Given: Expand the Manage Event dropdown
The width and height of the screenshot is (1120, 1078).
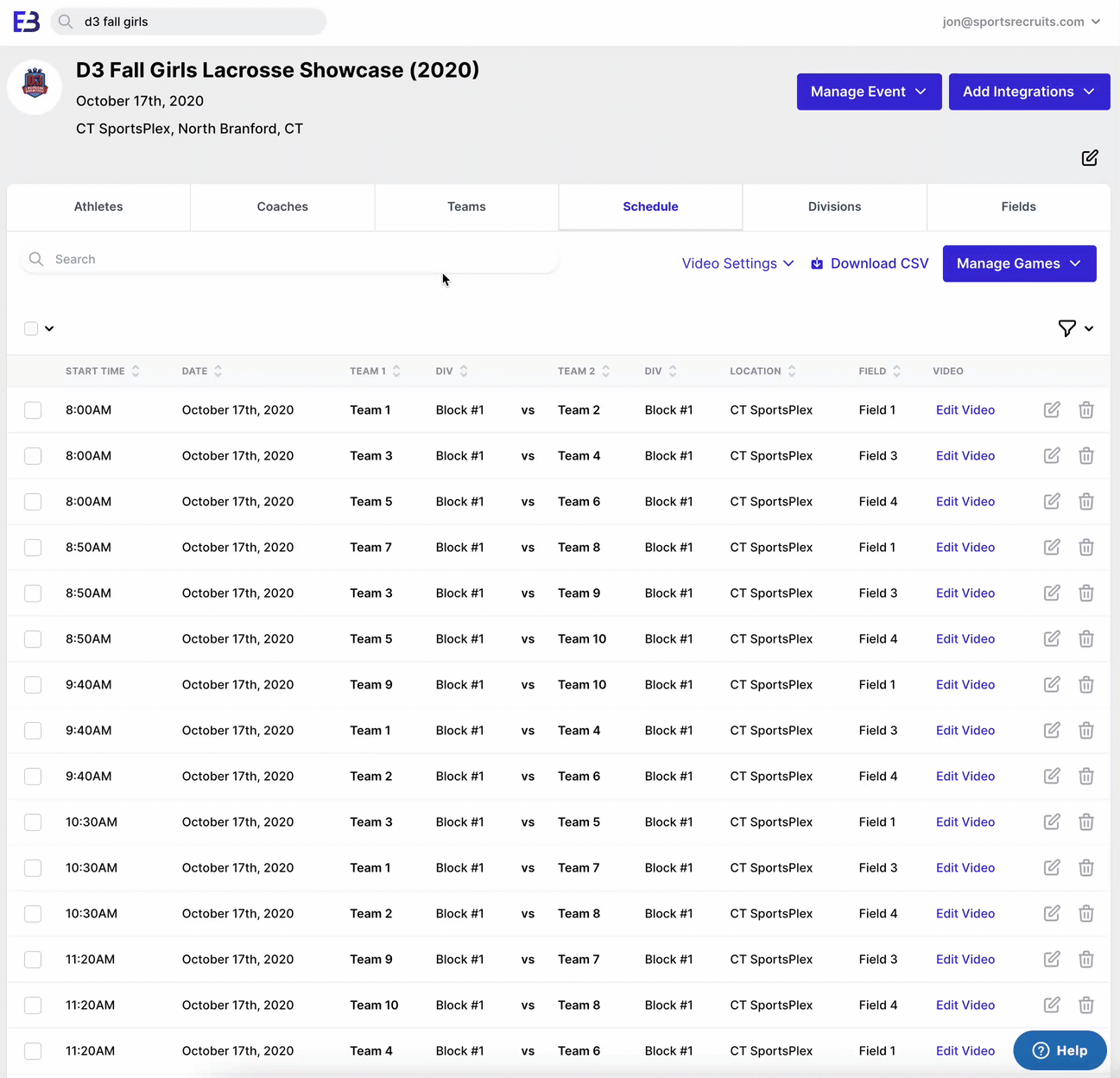Looking at the screenshot, I should click(x=868, y=92).
